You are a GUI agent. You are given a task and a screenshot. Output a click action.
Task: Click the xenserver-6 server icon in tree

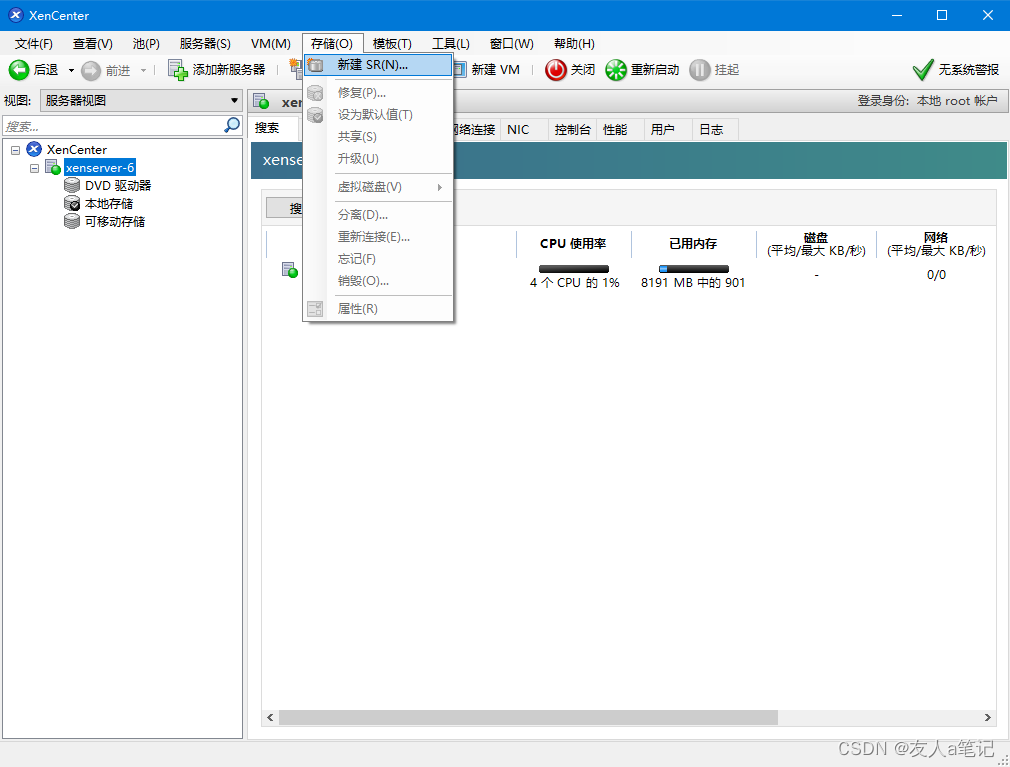[53, 167]
